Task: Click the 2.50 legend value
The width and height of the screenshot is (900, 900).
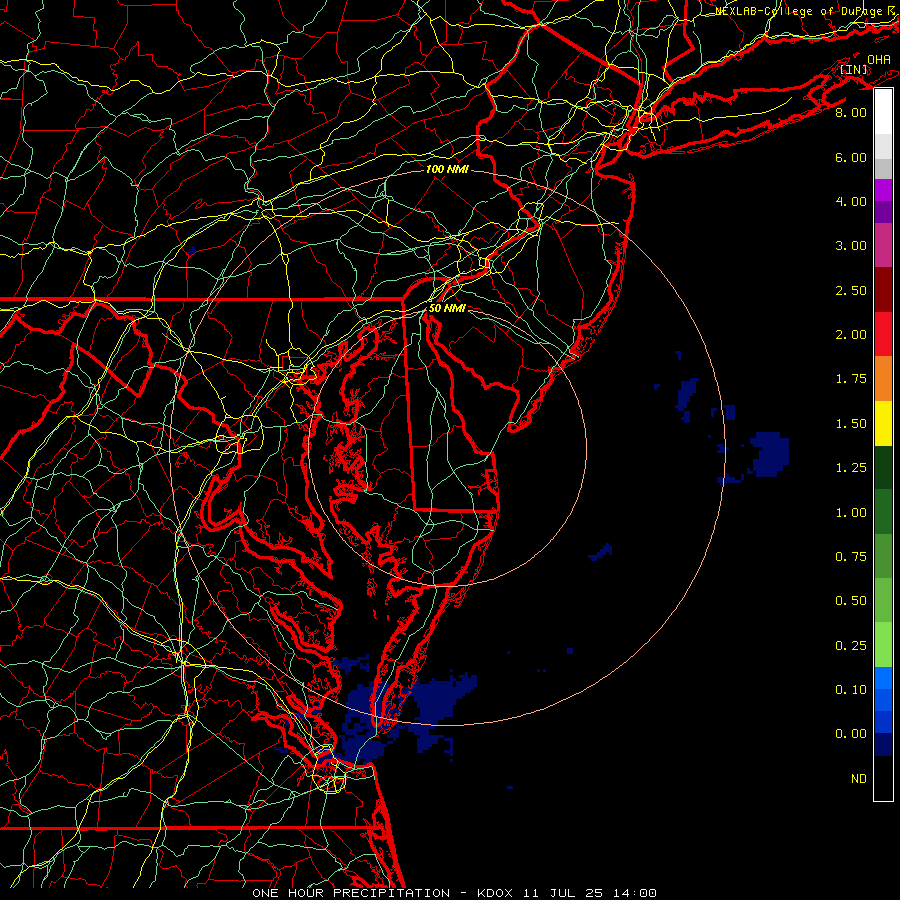Action: tap(851, 290)
